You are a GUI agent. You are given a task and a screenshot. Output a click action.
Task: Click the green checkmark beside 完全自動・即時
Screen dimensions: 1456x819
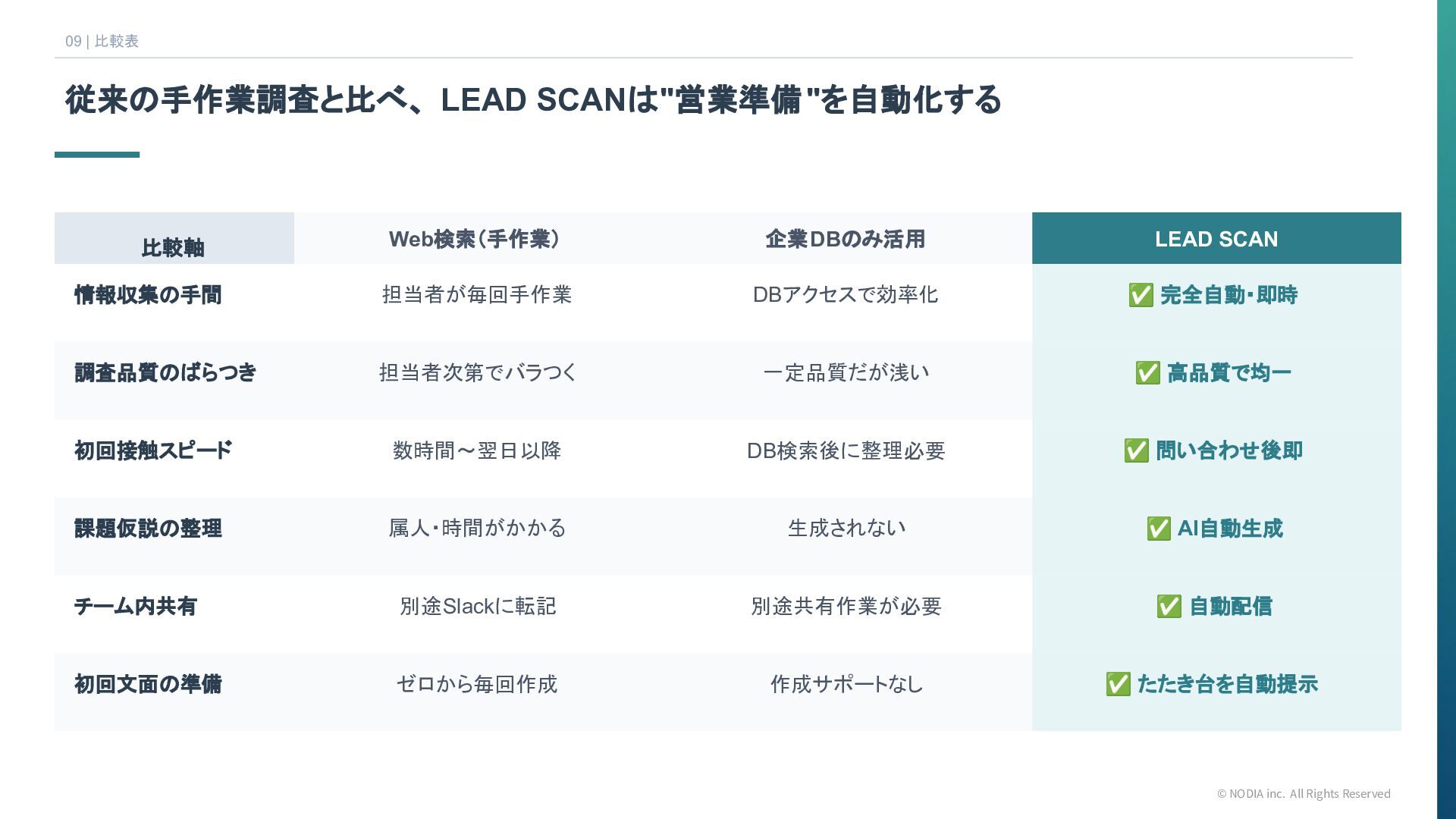click(x=1141, y=295)
